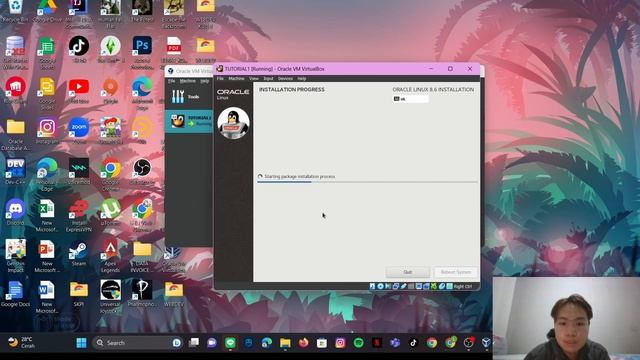Open the uTorrent desktop shortcut
Image resolution: width=640 pixels, height=360 pixels.
coord(111,212)
